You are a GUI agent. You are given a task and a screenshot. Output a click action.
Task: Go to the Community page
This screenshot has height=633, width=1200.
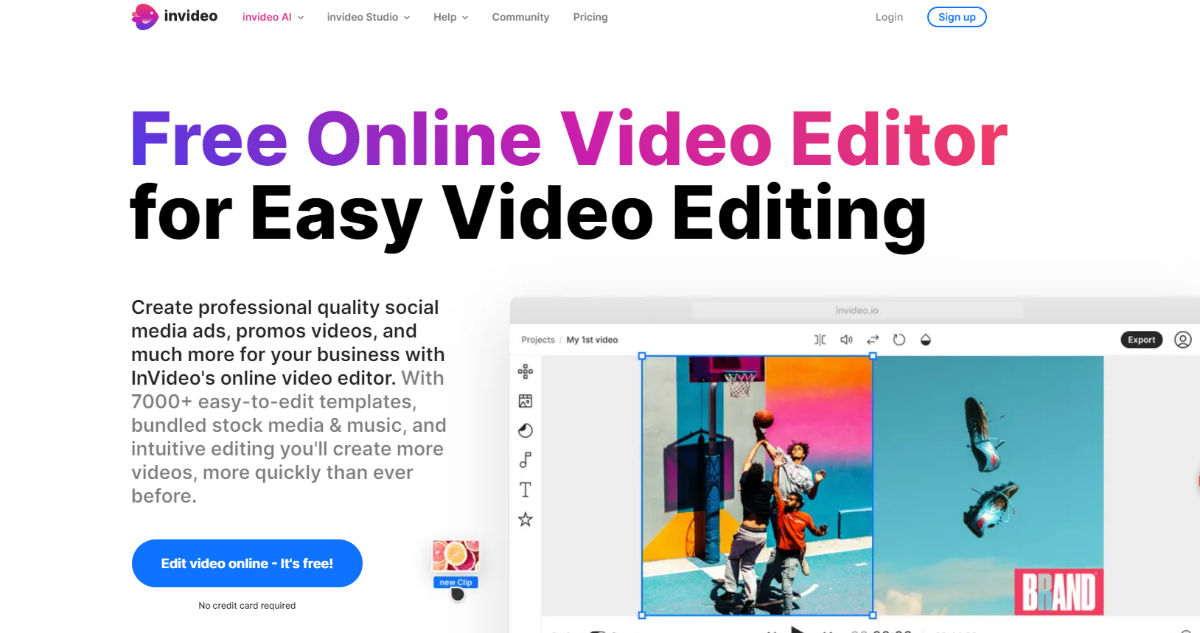pos(520,17)
